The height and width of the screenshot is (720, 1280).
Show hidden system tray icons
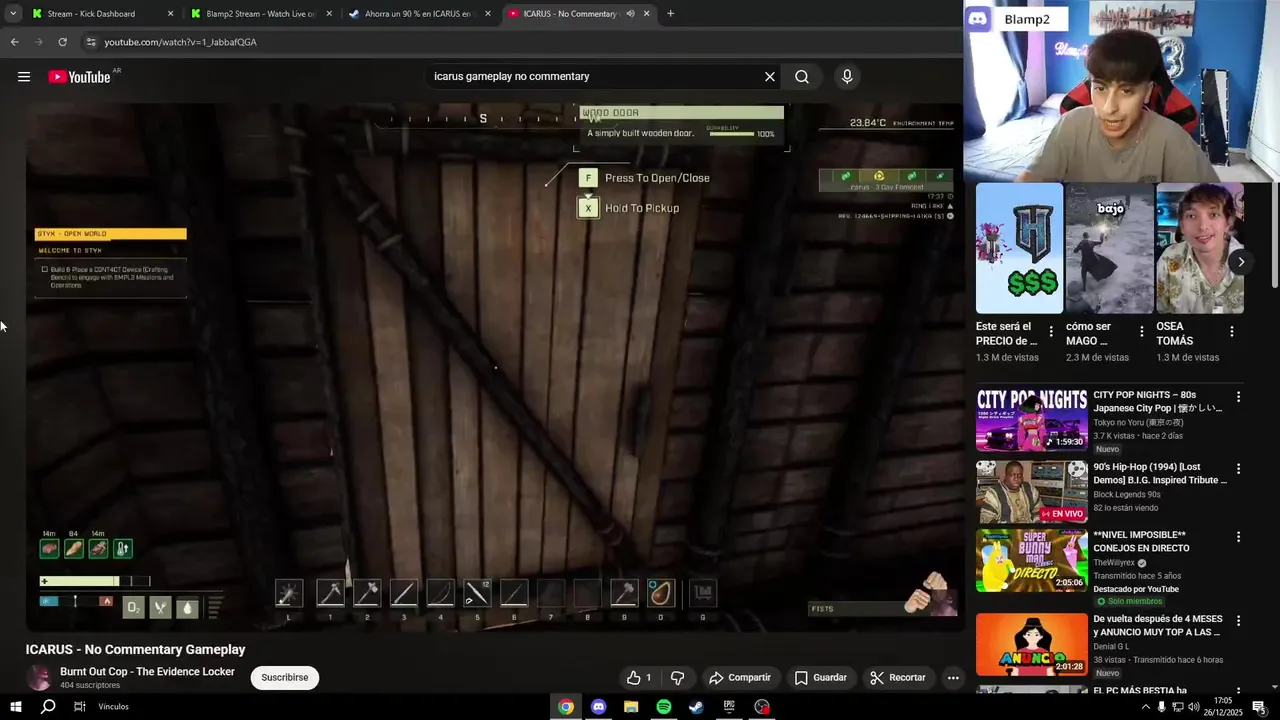(1145, 707)
